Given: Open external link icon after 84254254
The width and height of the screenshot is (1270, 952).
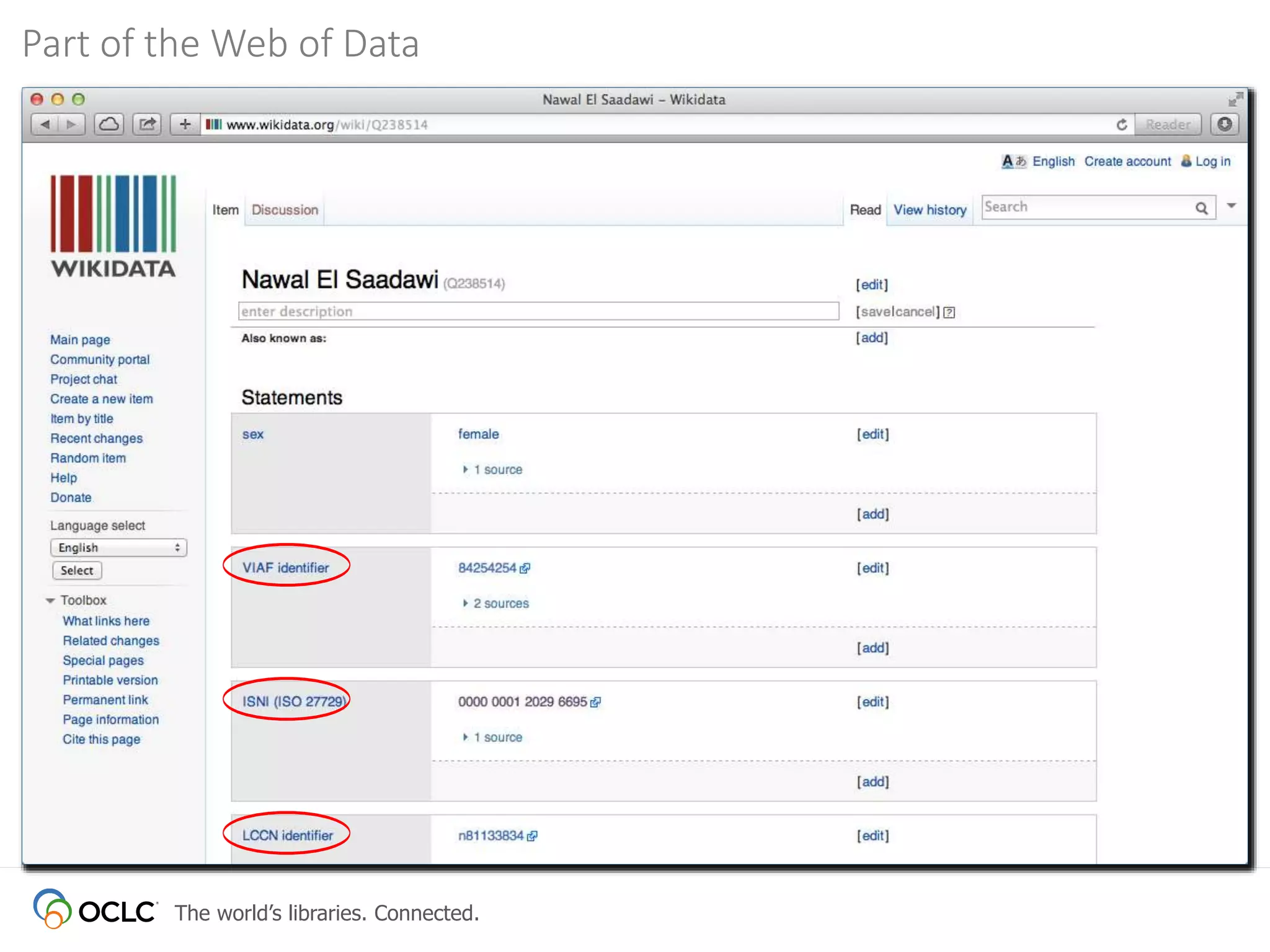Looking at the screenshot, I should (x=525, y=568).
